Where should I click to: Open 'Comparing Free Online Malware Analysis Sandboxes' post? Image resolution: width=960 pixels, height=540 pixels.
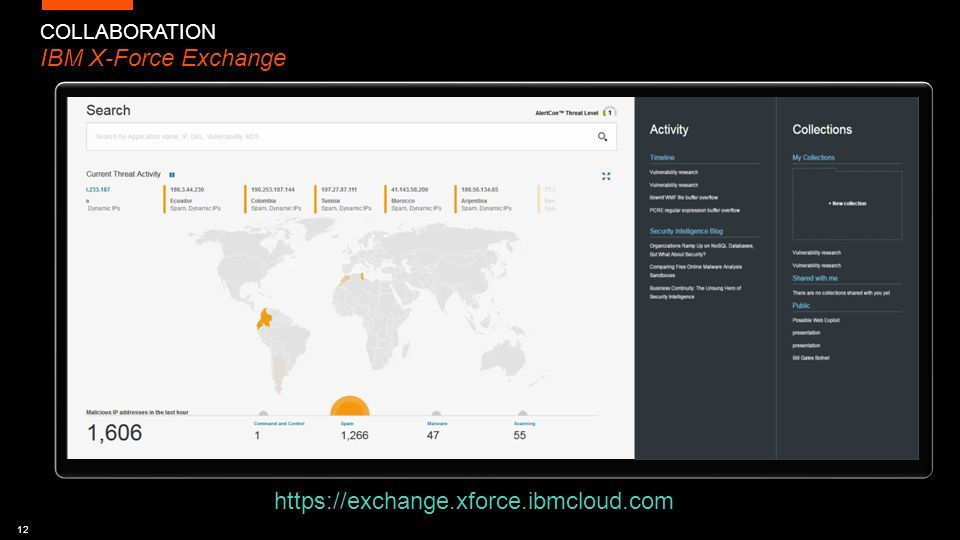click(696, 271)
